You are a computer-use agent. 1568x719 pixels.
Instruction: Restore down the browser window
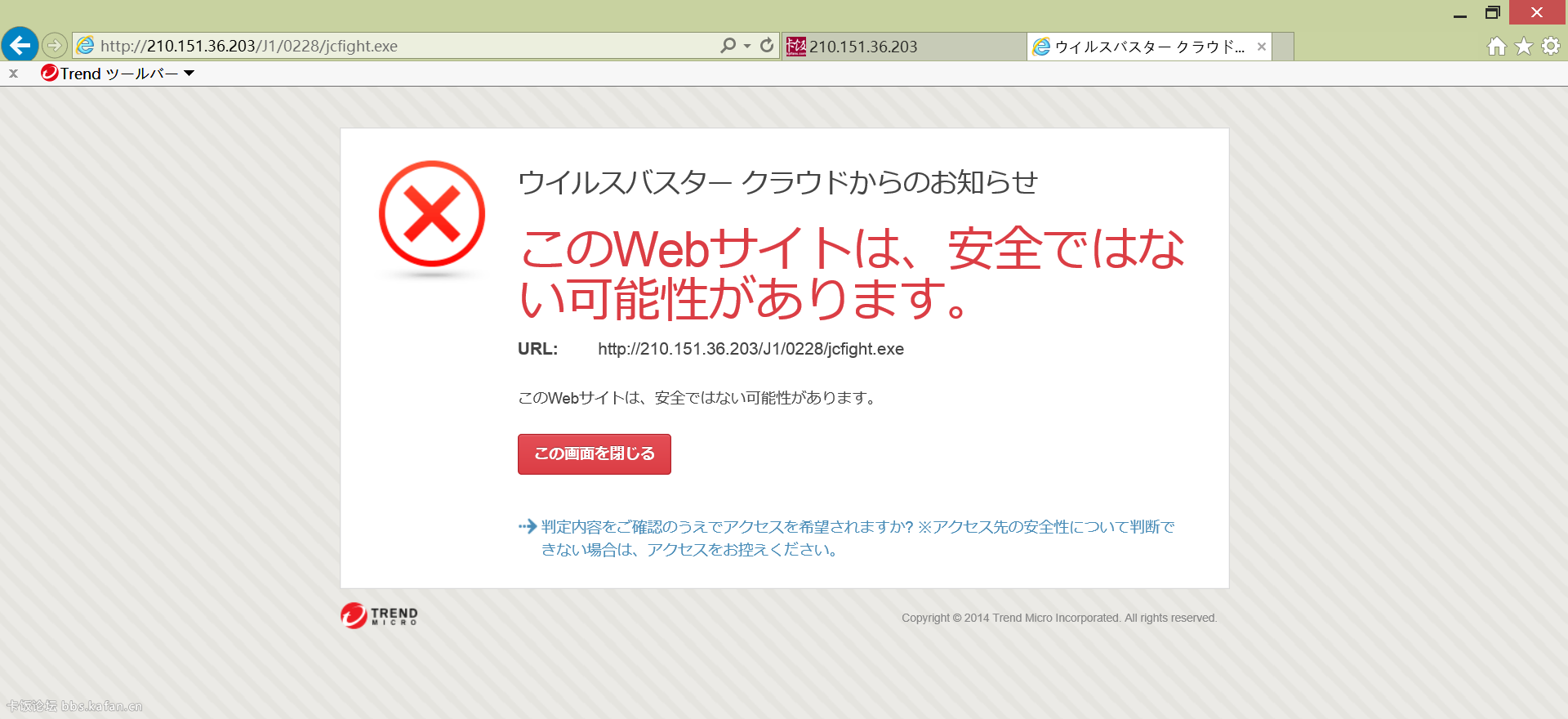click(x=1493, y=12)
